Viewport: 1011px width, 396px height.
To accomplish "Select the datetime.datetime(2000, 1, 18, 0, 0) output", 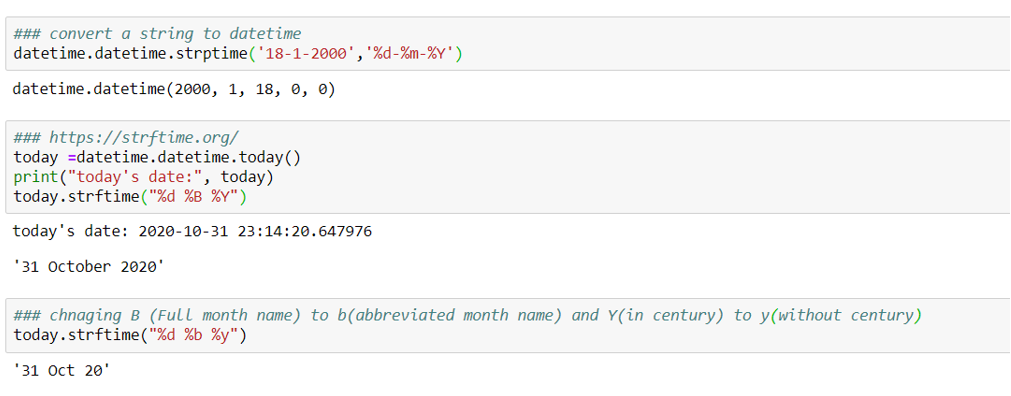I will [x=174, y=90].
